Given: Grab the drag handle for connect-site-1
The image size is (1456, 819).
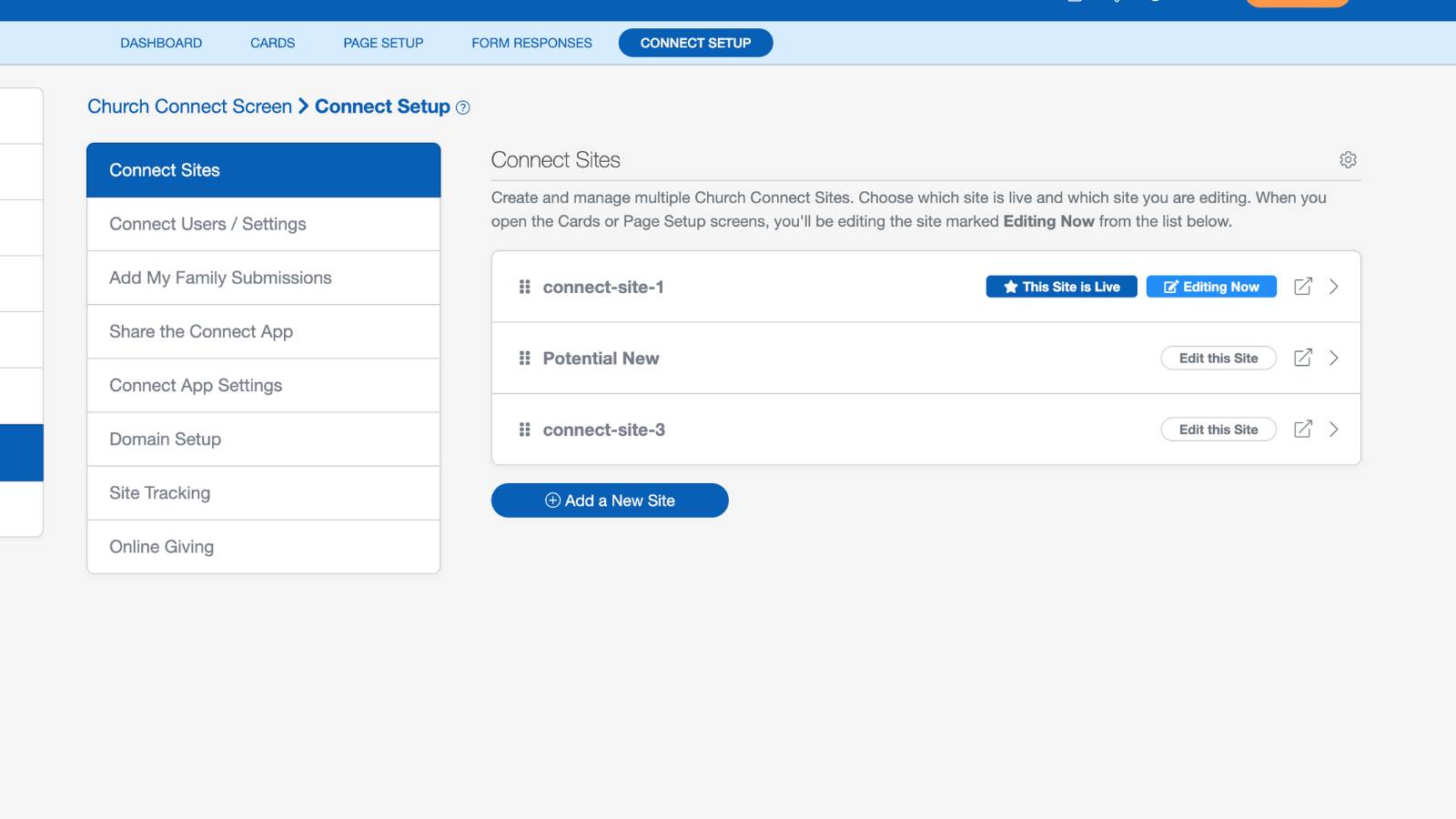Looking at the screenshot, I should pos(524,287).
